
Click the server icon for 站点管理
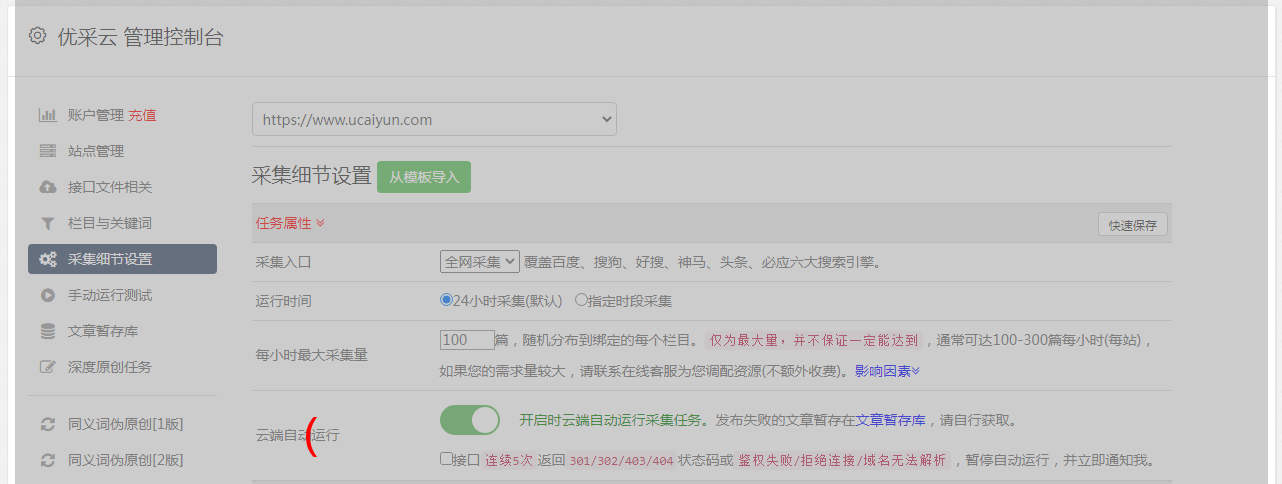[x=47, y=151]
